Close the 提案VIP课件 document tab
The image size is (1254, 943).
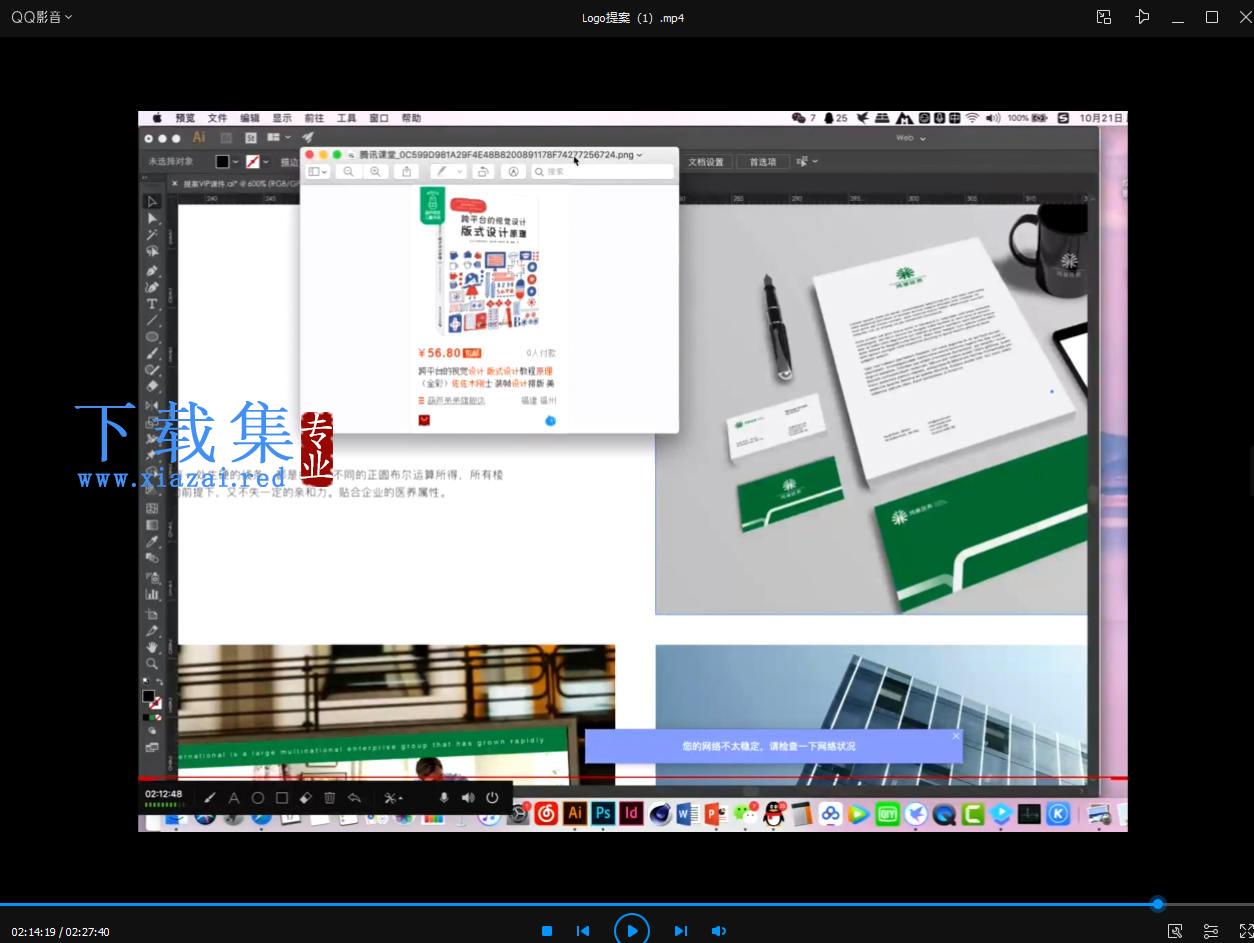pos(175,184)
